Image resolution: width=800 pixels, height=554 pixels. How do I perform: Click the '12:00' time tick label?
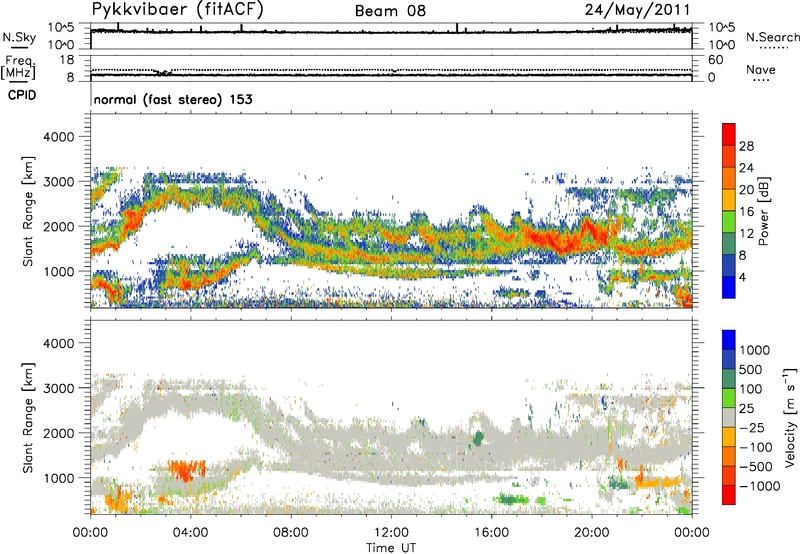click(x=391, y=533)
